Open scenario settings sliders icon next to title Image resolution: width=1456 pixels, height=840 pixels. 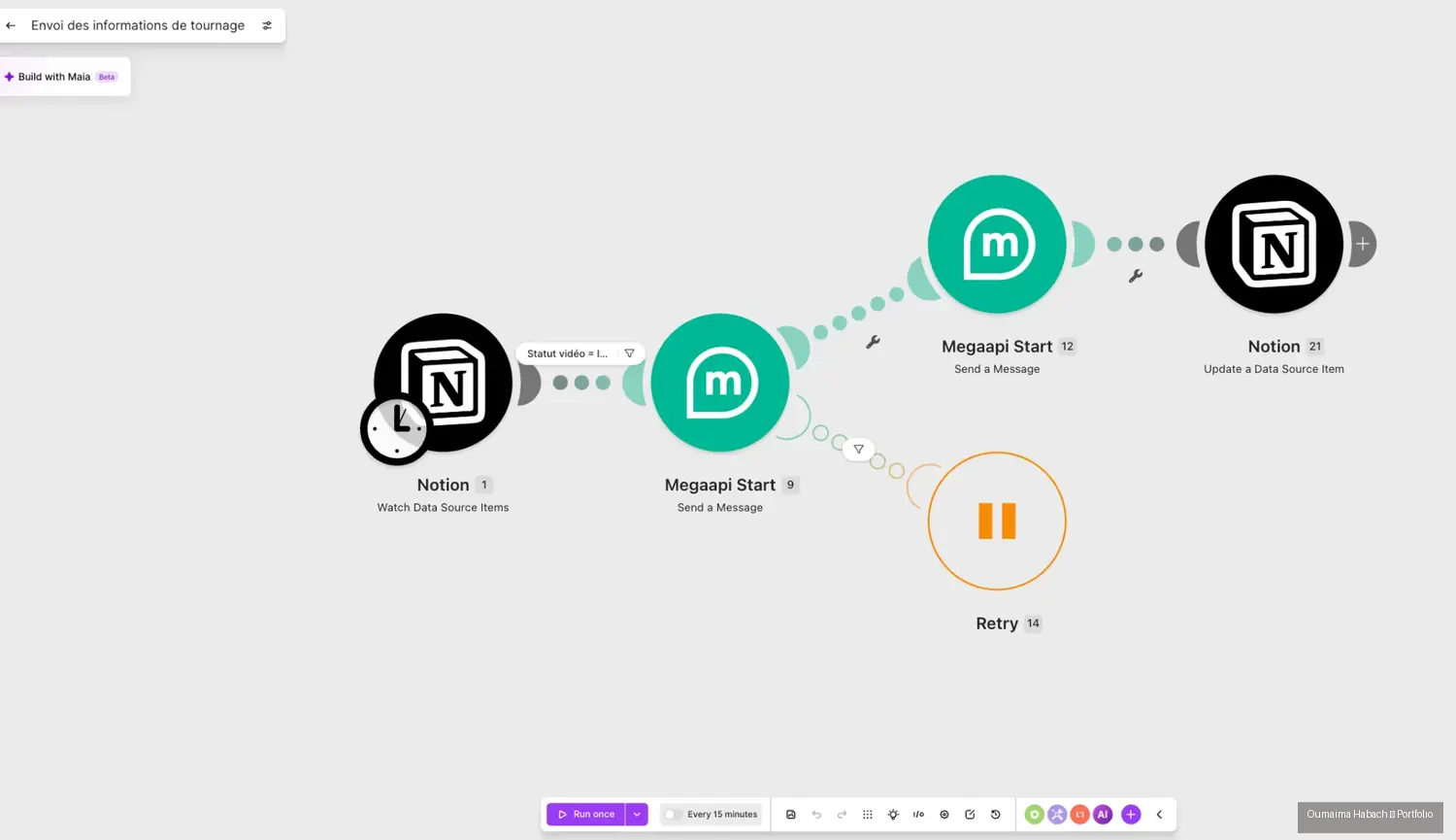tap(267, 25)
